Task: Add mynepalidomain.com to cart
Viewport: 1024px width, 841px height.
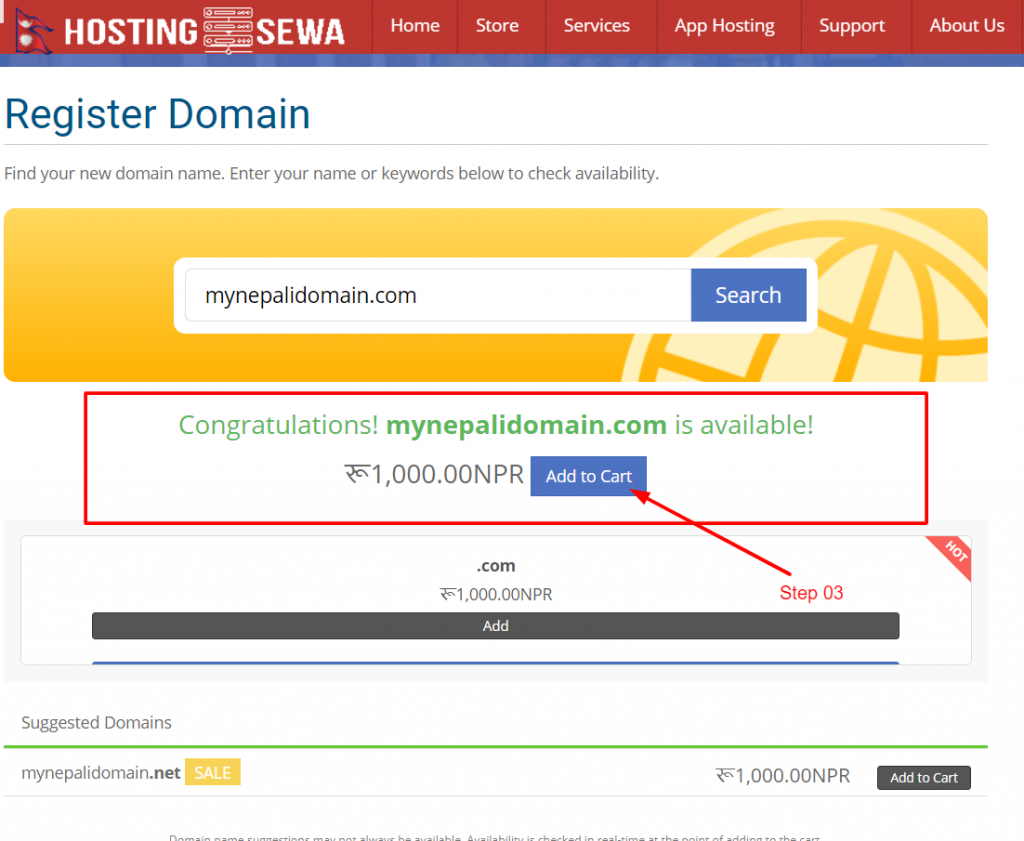Action: coord(588,476)
